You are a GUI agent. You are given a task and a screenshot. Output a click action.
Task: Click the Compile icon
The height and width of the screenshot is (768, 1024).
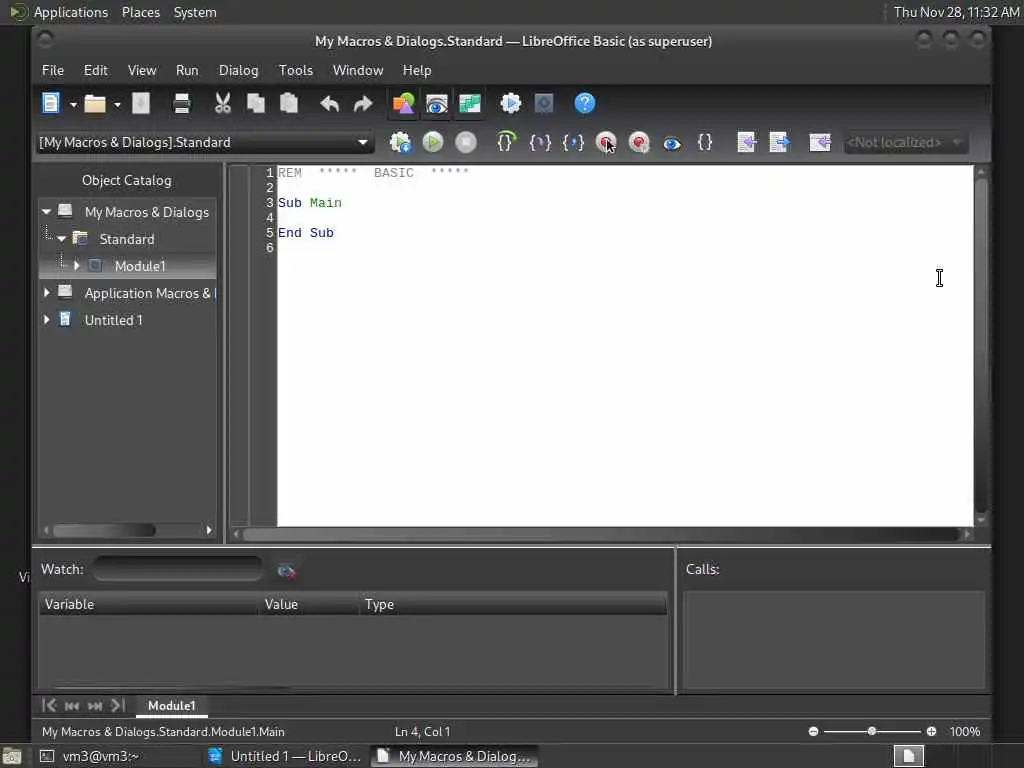(400, 142)
